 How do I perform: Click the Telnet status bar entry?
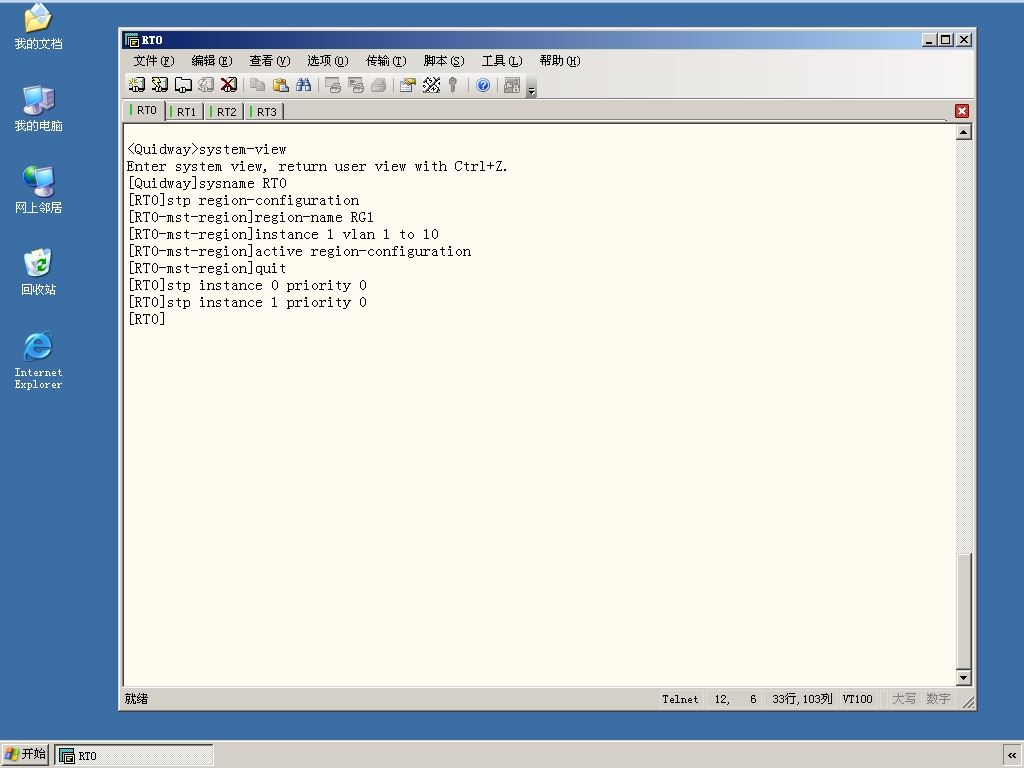click(680, 699)
